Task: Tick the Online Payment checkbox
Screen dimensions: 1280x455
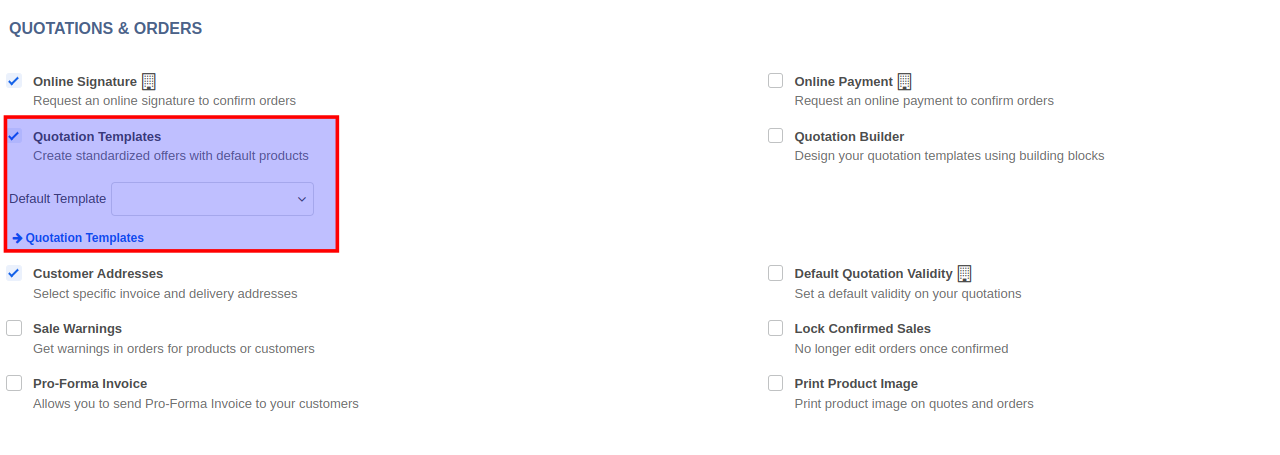Action: point(776,81)
